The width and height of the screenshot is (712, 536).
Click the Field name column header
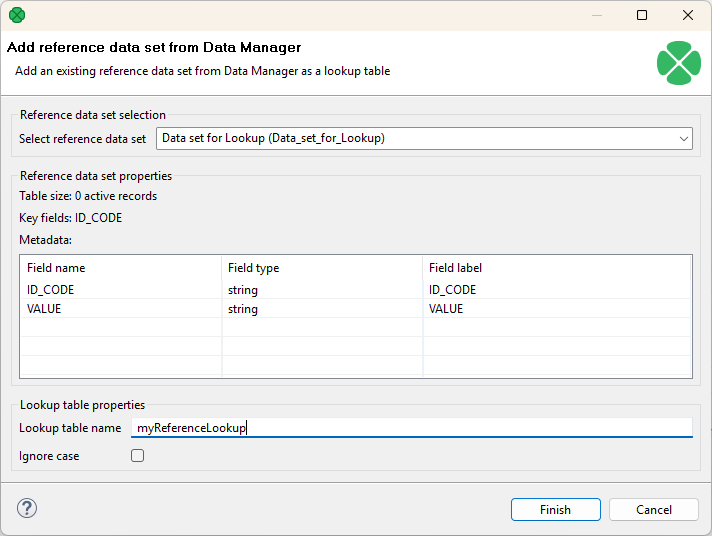click(56, 268)
